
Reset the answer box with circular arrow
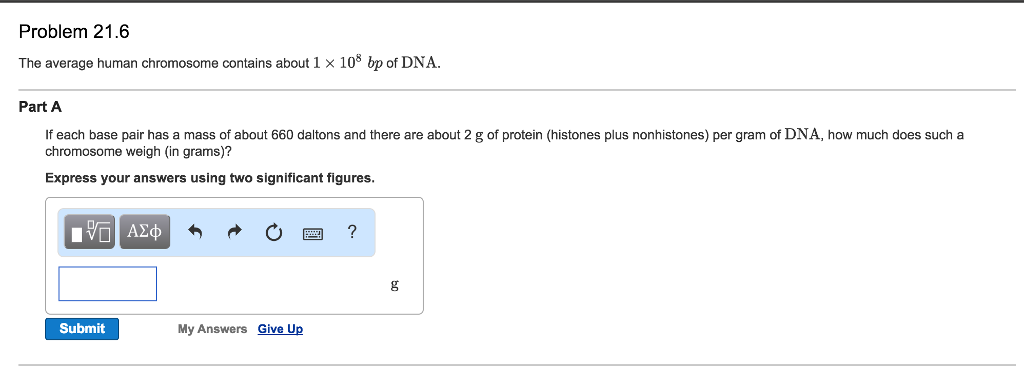pos(274,232)
